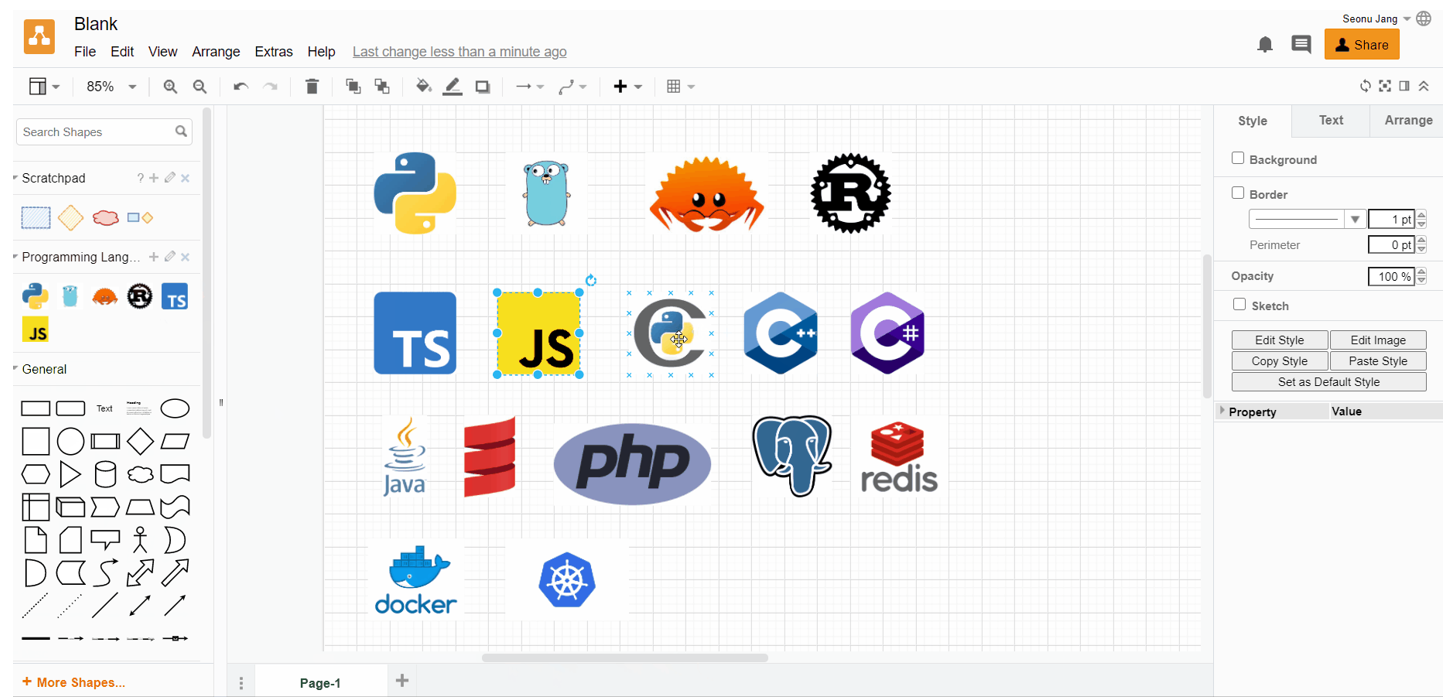This screenshot has width=1451, height=697.
Task: Click the Edit Style button
Action: coord(1279,340)
